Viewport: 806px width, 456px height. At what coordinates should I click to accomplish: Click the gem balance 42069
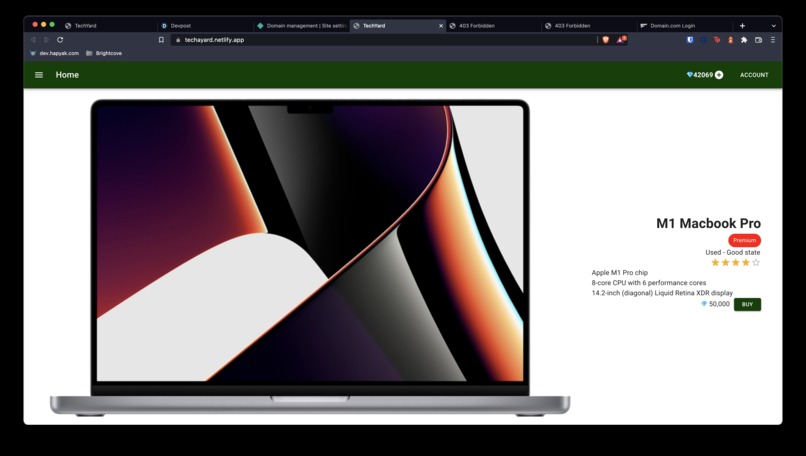[700, 75]
